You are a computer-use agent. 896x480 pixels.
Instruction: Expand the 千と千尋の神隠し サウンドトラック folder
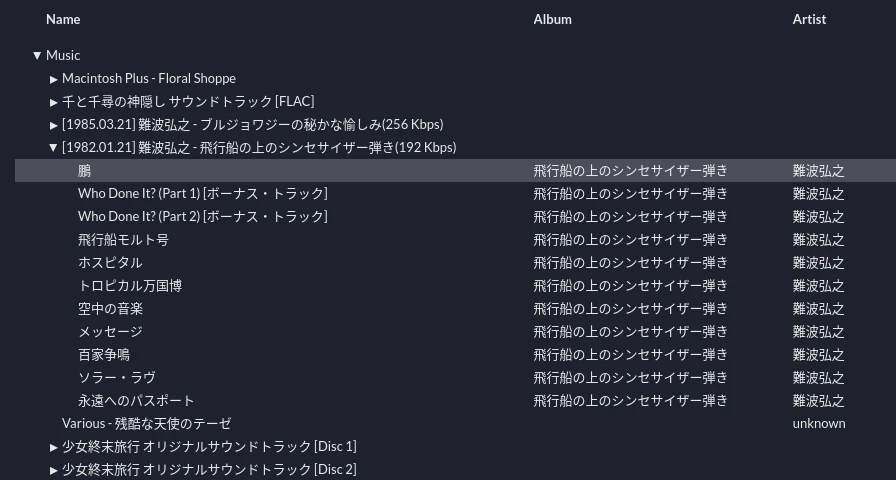click(54, 101)
